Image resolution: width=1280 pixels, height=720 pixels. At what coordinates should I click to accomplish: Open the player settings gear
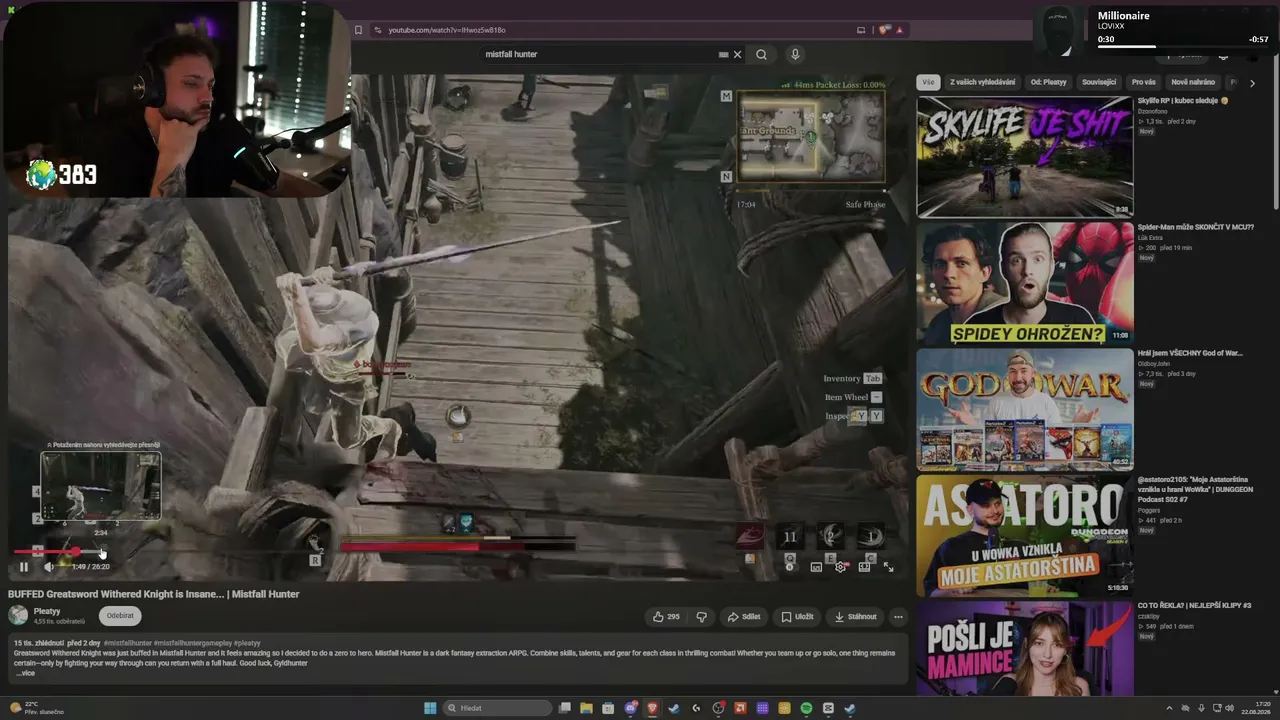pos(840,567)
